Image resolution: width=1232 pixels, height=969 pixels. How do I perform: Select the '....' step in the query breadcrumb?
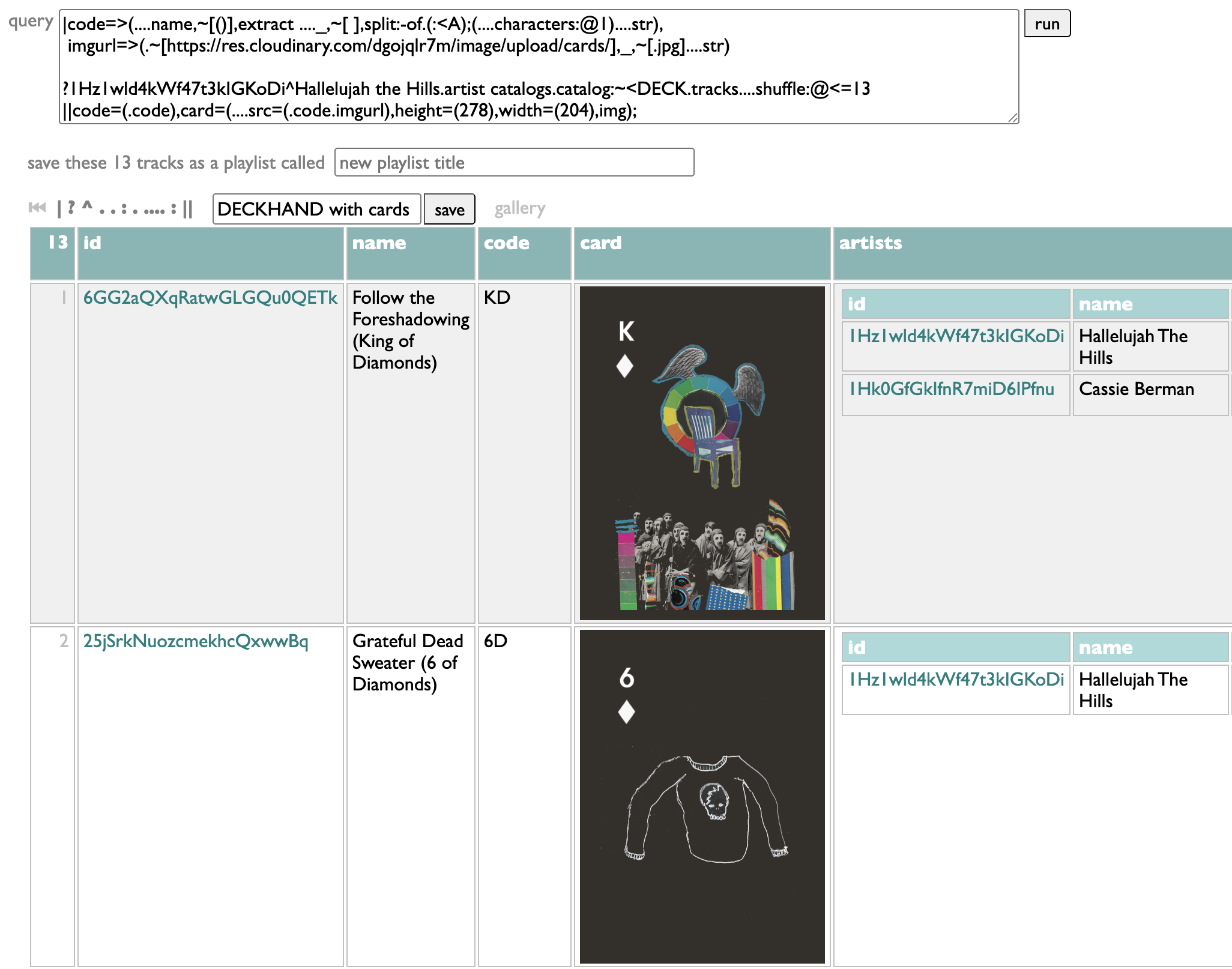click(154, 210)
